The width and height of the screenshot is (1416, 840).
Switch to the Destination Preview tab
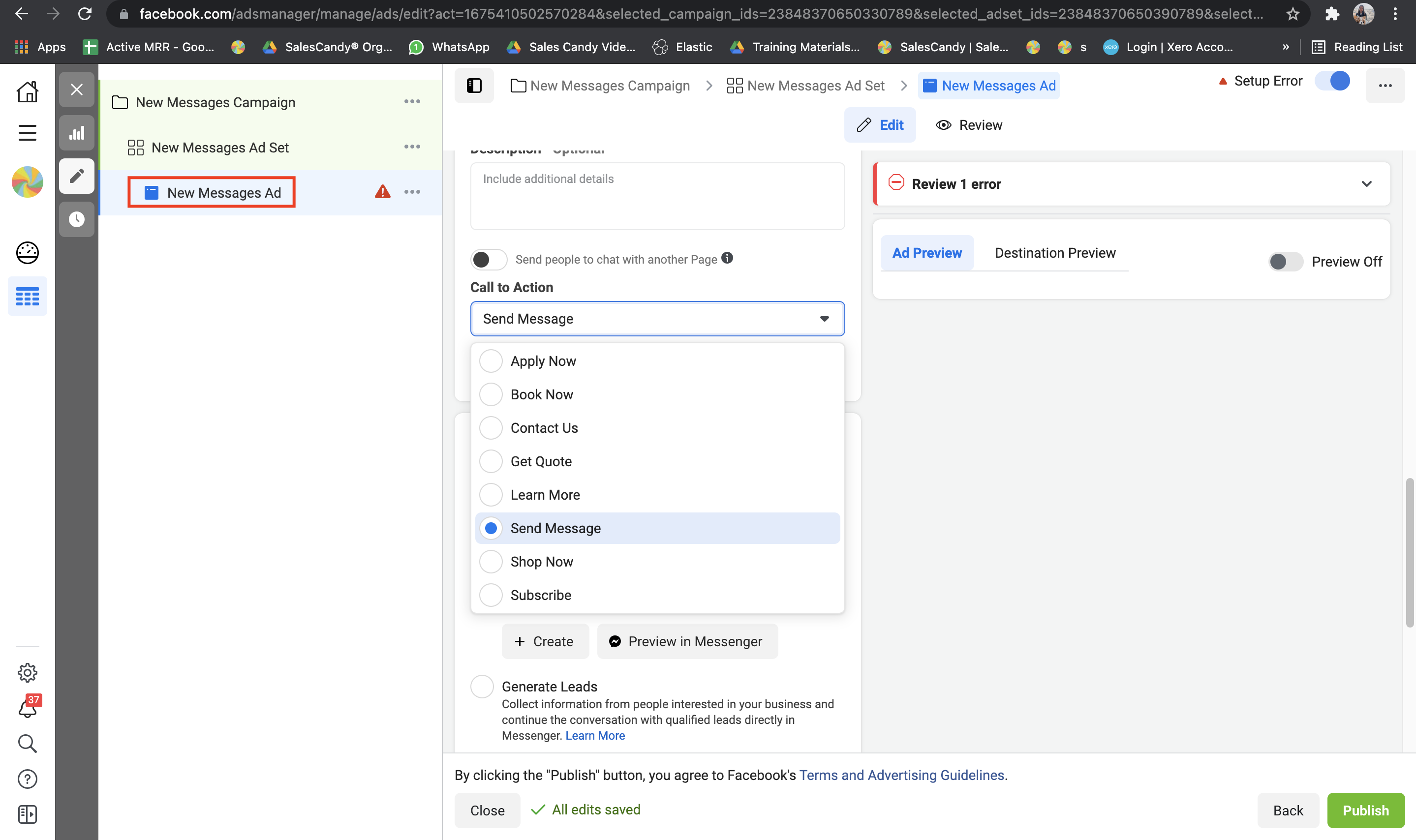(1054, 253)
